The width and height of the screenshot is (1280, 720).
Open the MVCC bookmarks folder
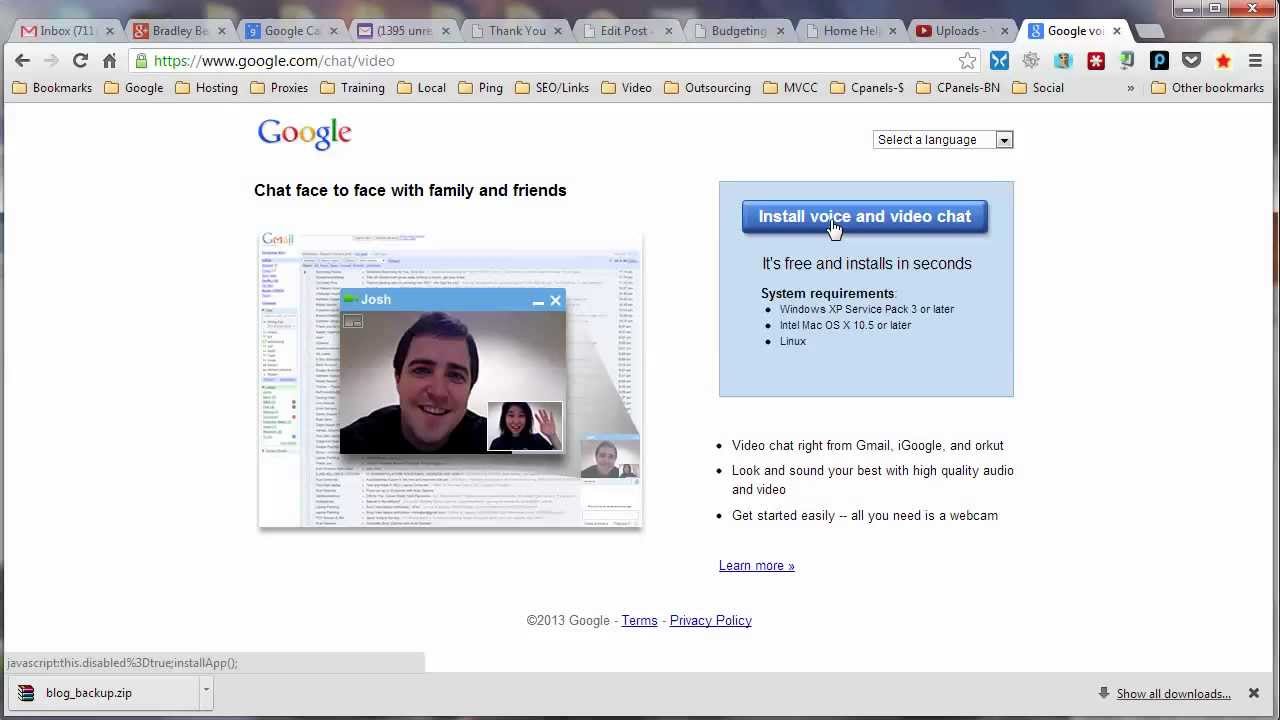[x=790, y=88]
